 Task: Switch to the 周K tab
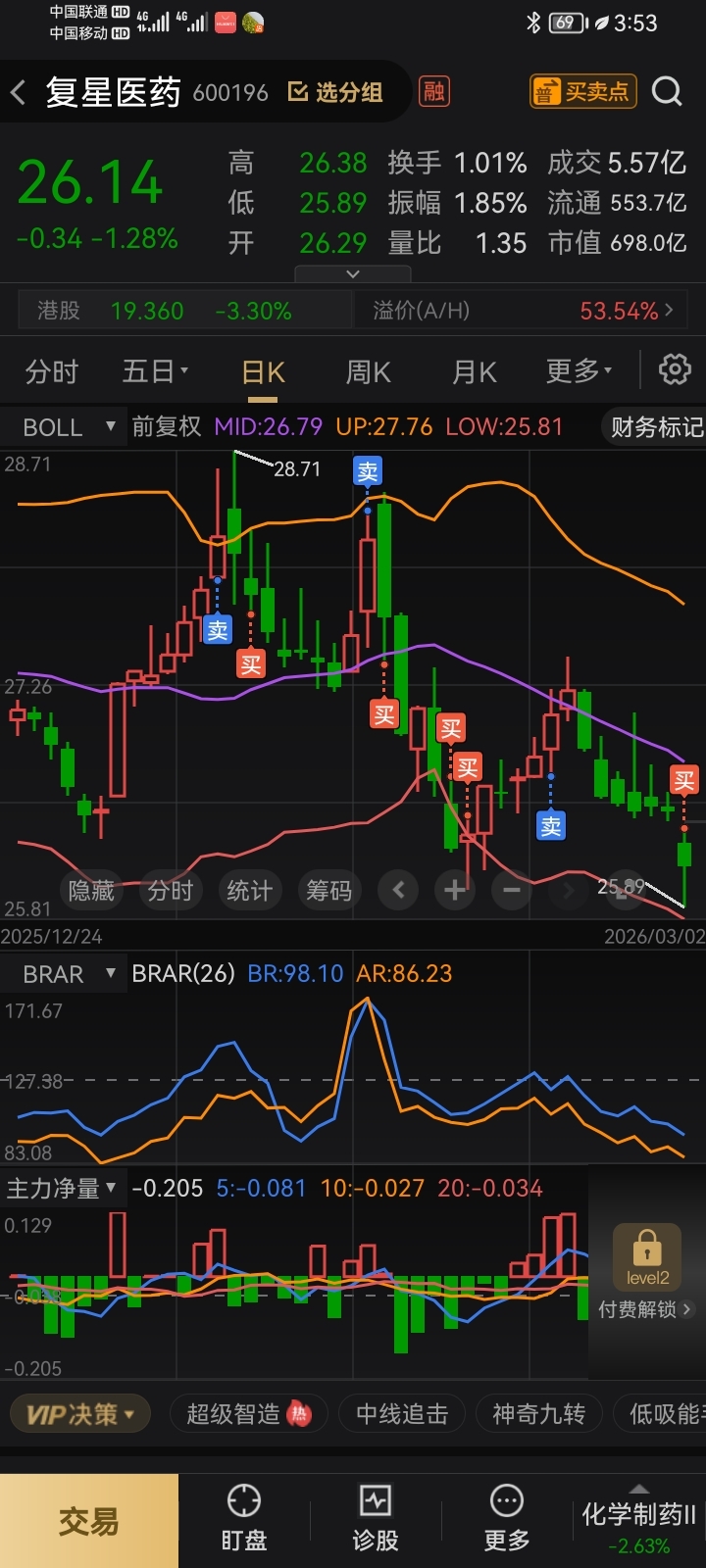tap(369, 372)
